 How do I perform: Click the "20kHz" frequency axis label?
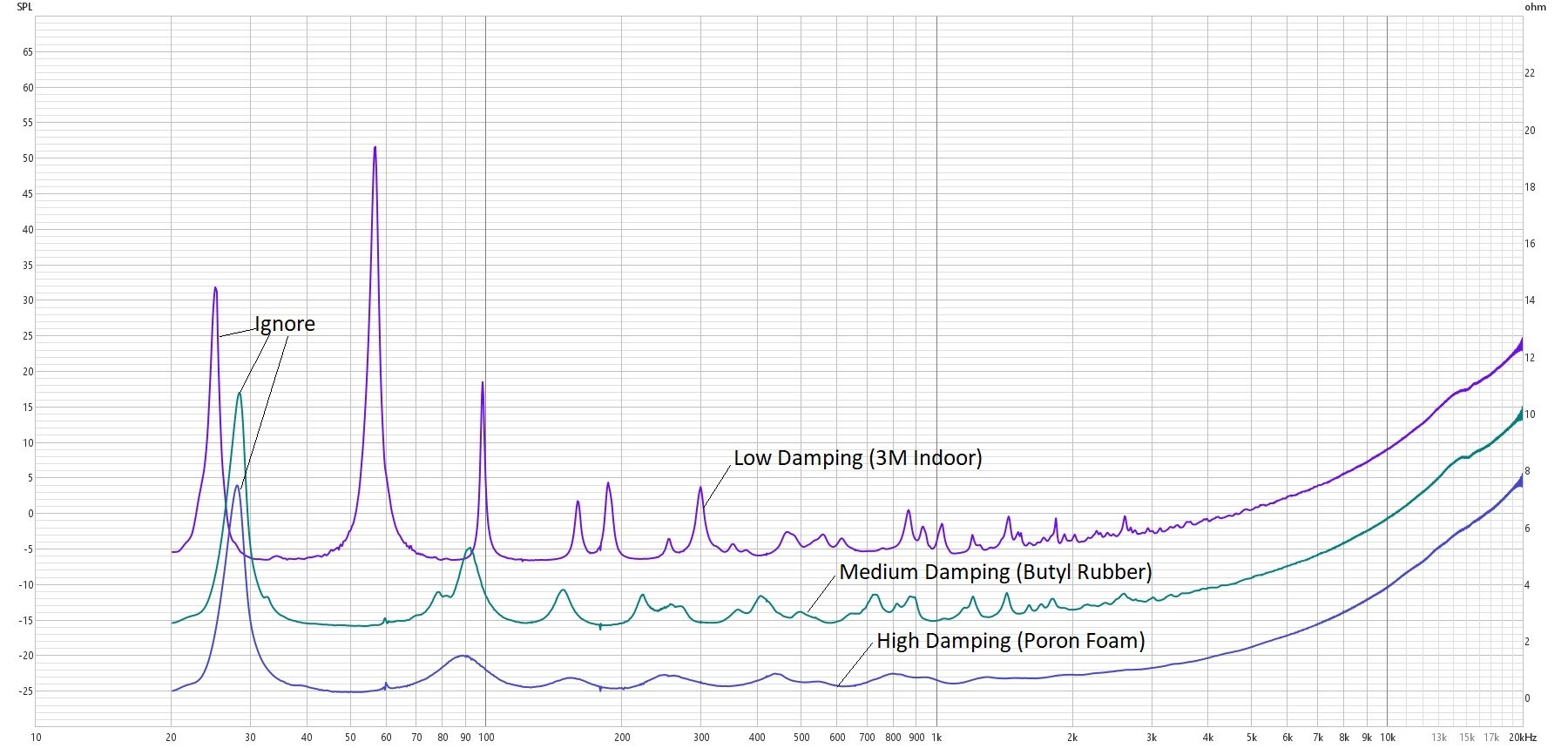pyautogui.click(x=1523, y=738)
